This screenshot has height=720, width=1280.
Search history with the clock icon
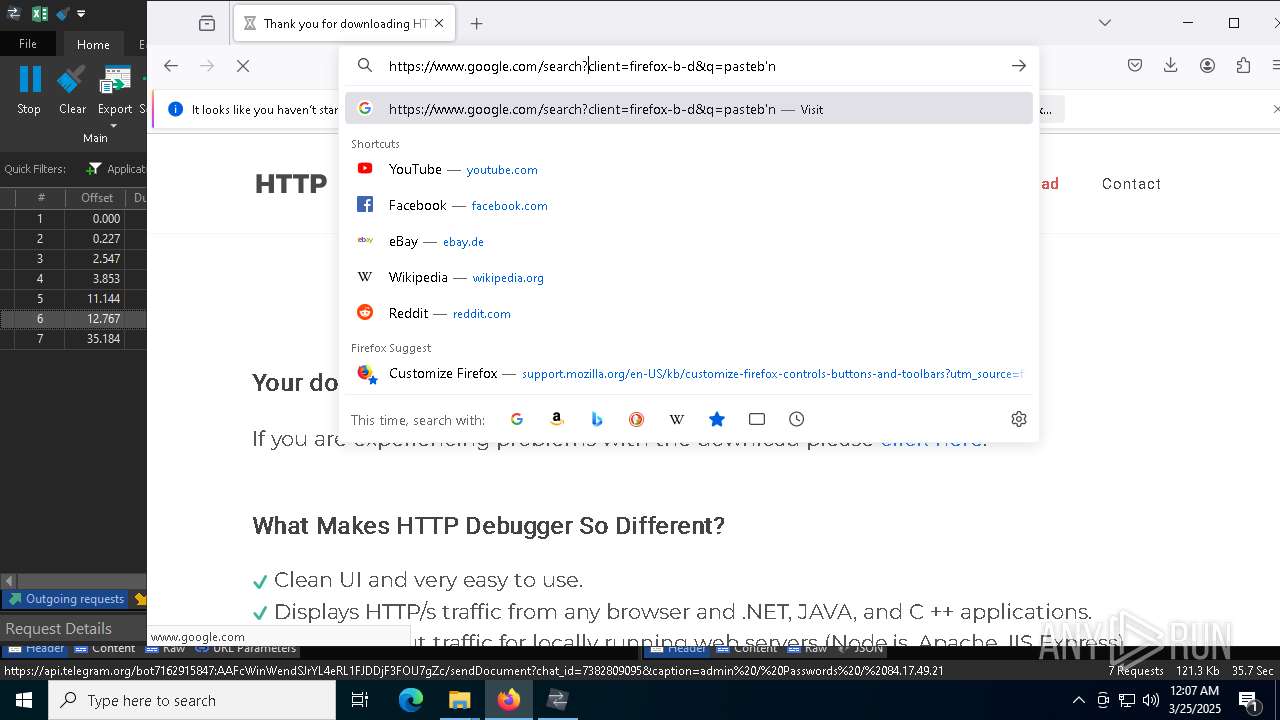(797, 419)
